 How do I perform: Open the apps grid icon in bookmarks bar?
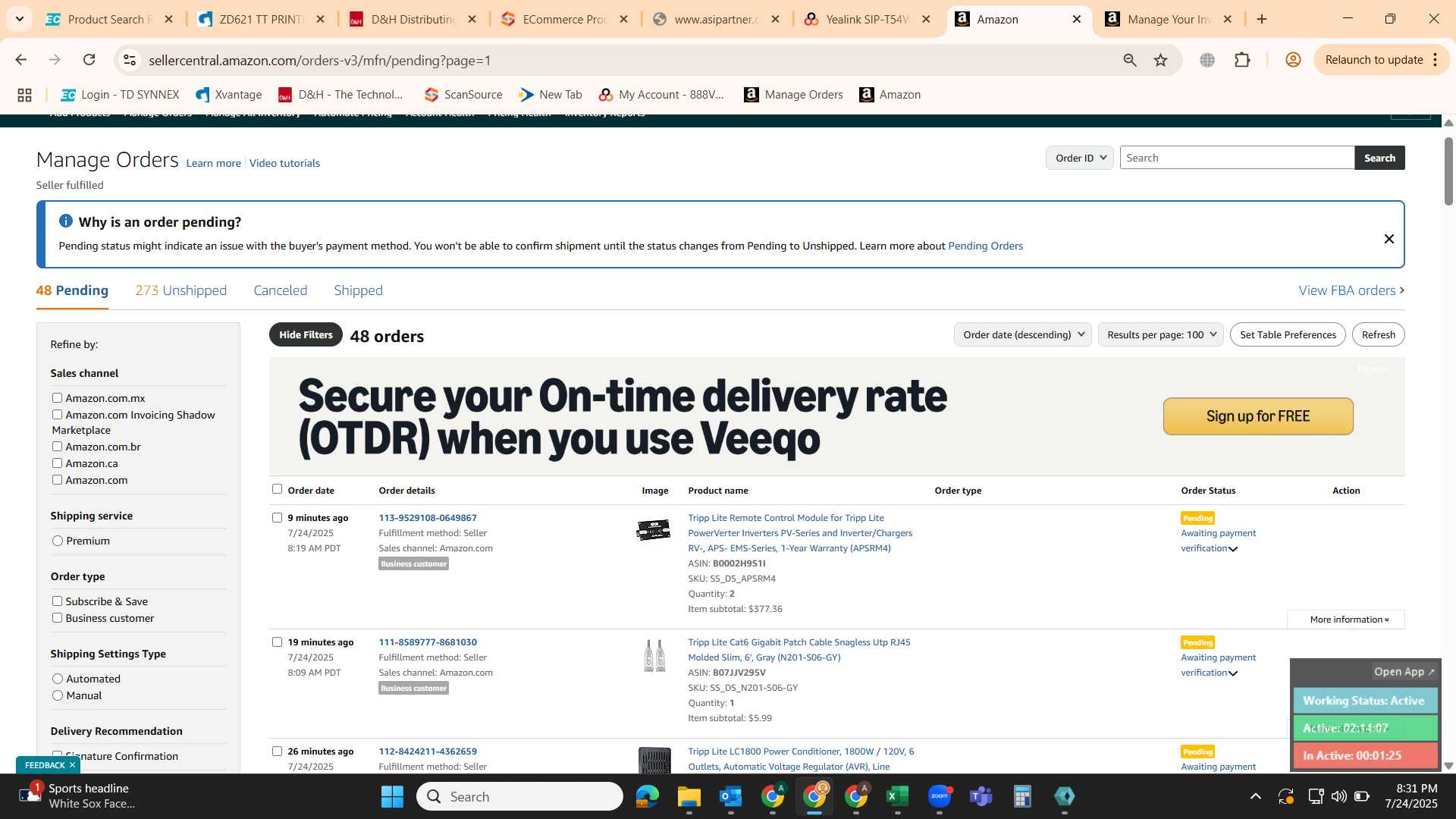24,95
